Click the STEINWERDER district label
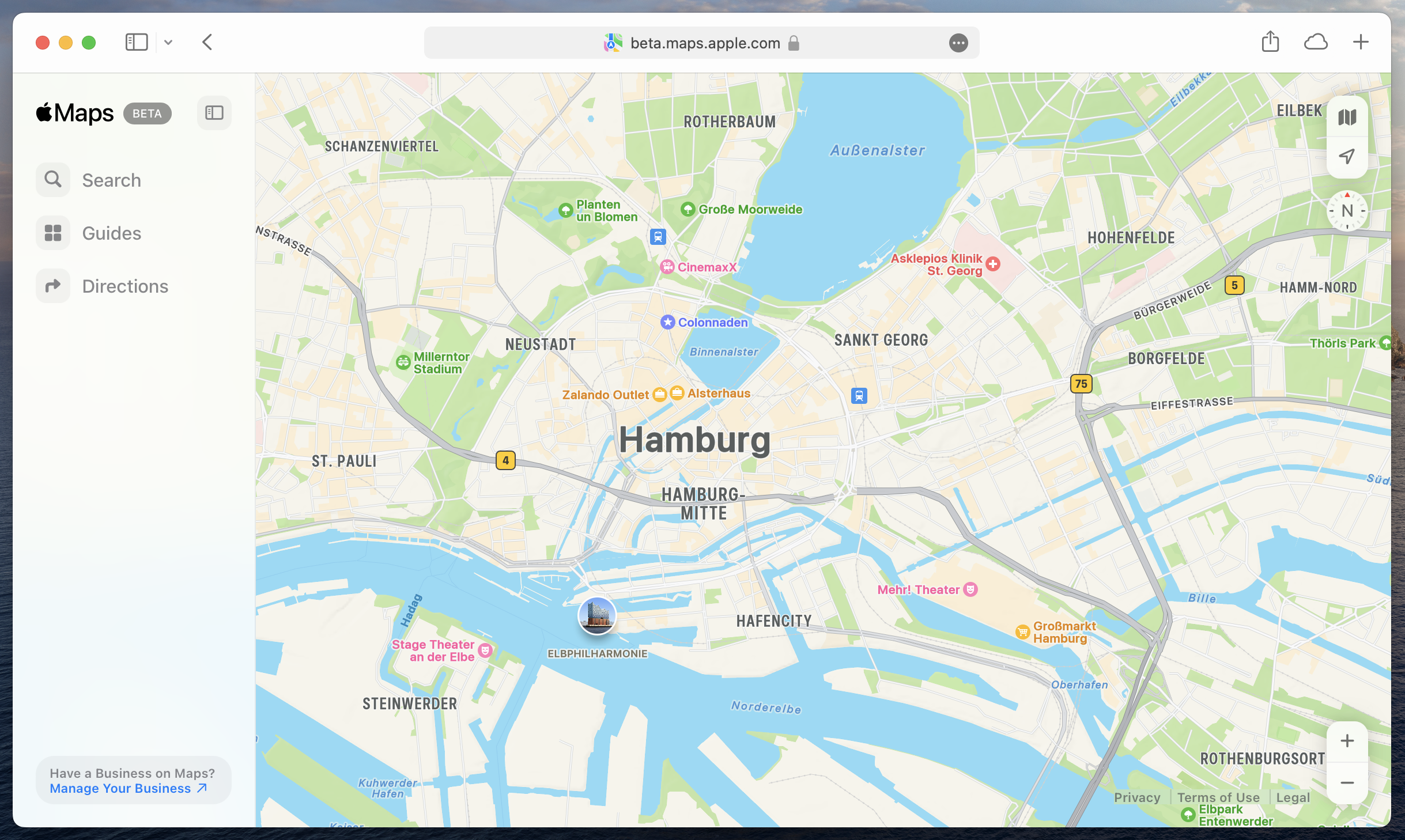The image size is (1405, 840). click(x=410, y=703)
